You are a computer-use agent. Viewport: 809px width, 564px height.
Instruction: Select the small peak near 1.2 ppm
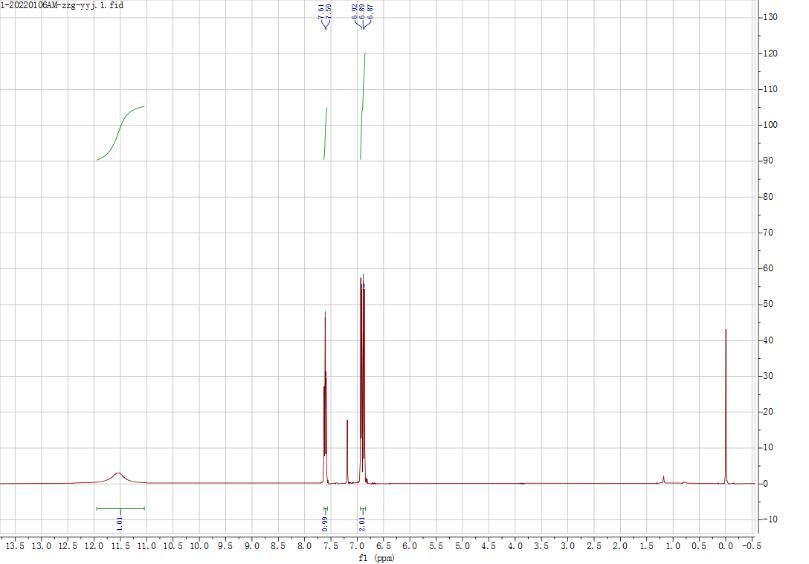(663, 479)
